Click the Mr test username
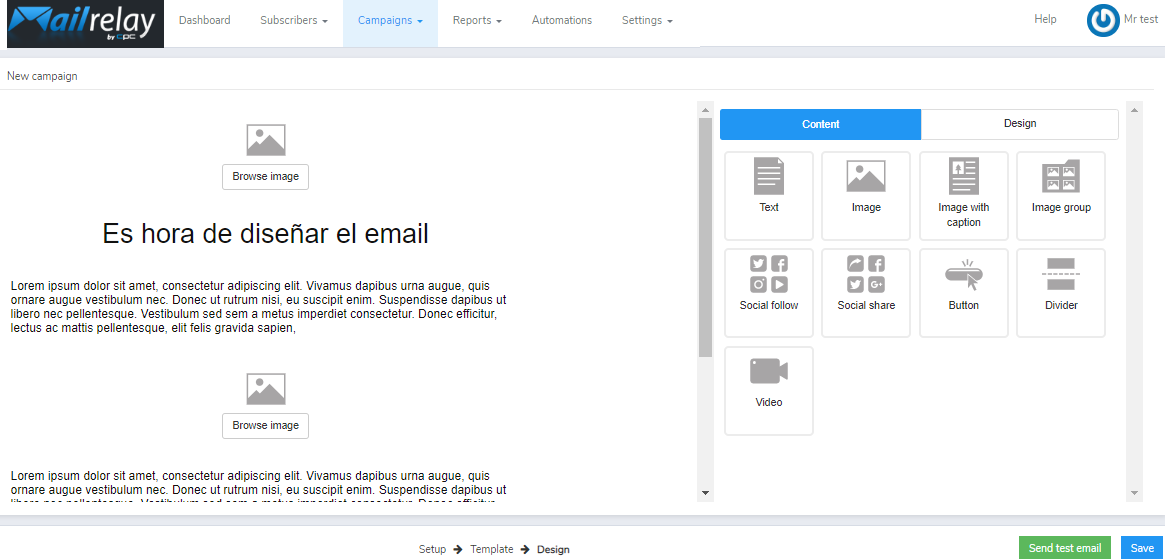Image resolution: width=1165 pixels, height=559 pixels. (1140, 19)
